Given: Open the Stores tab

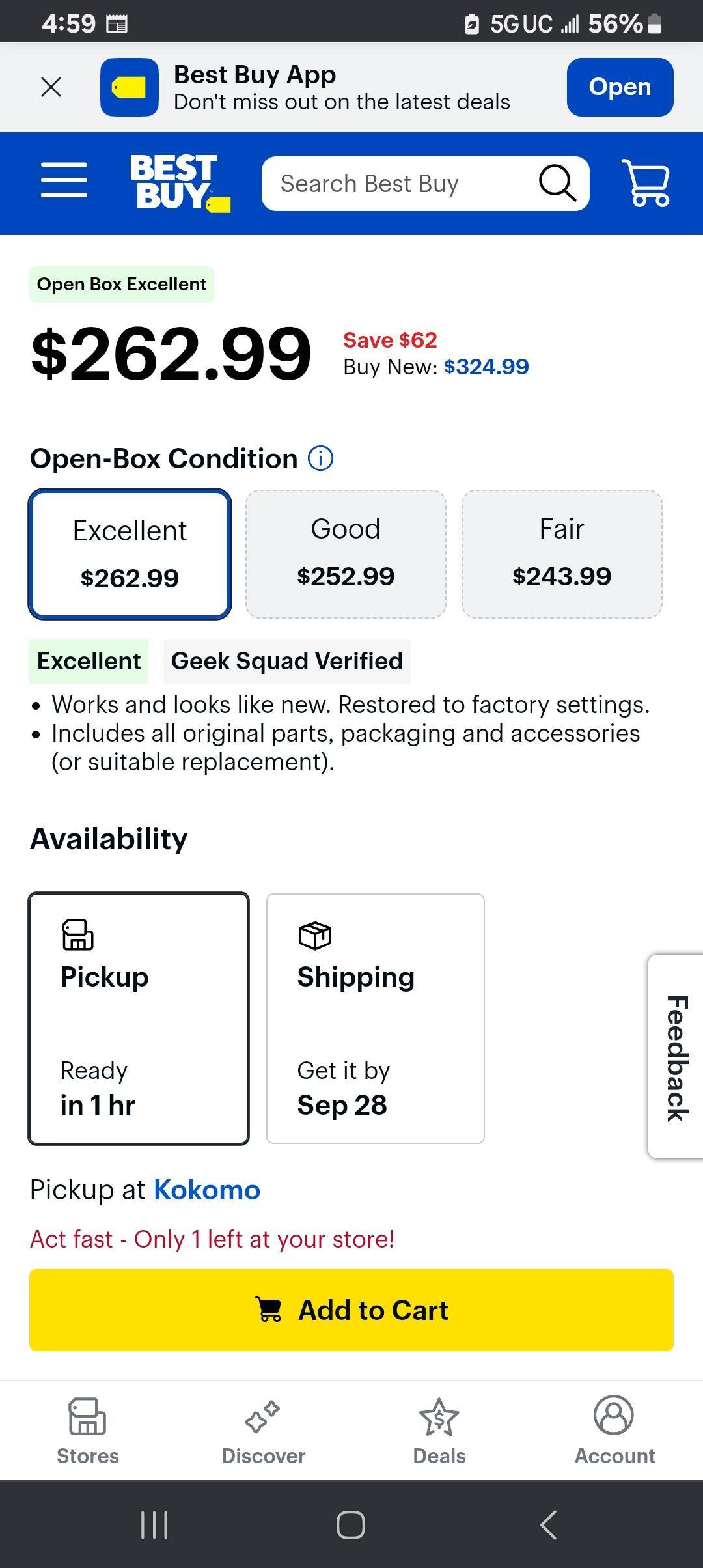Looking at the screenshot, I should tap(88, 1431).
